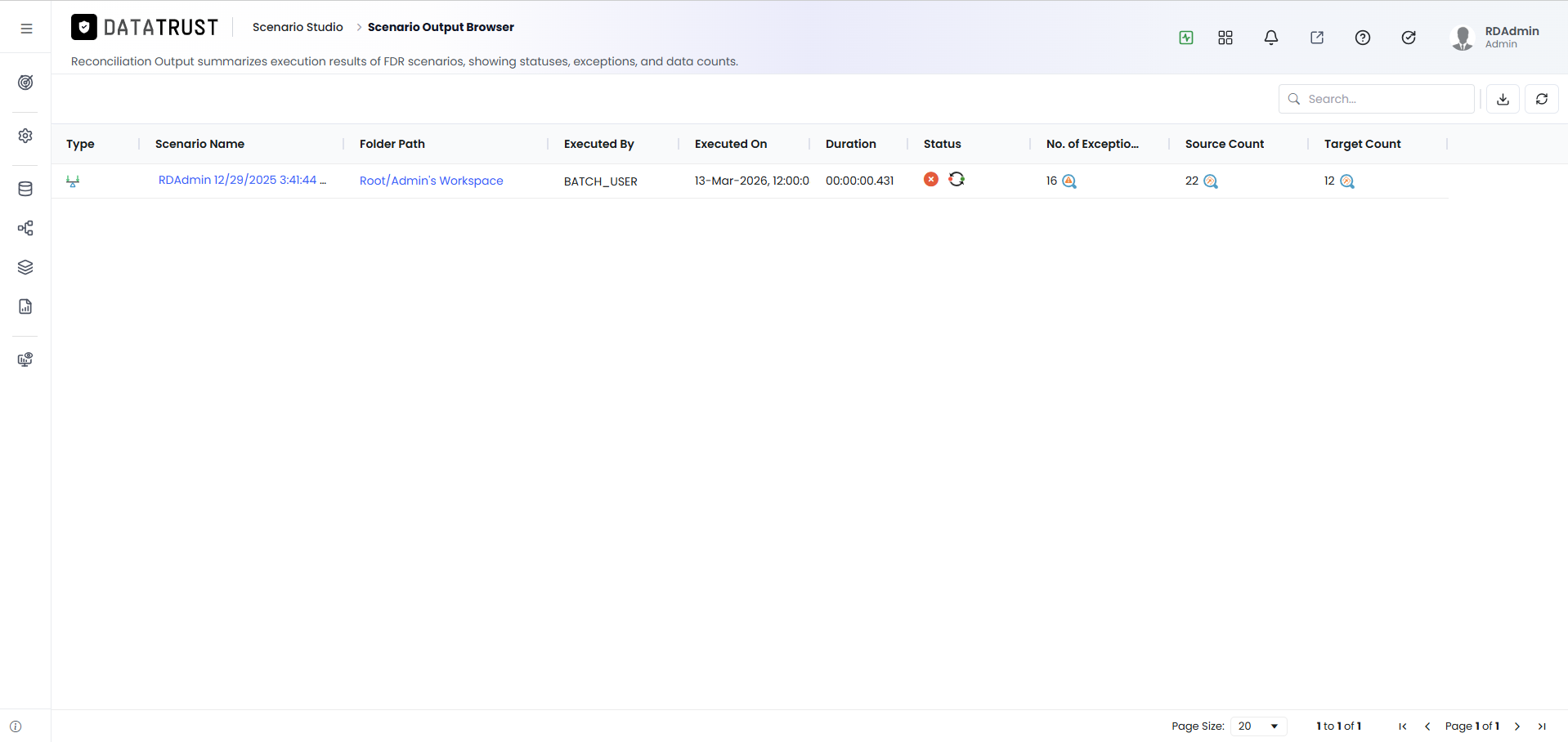Sort by Scenario Name column header

(199, 144)
